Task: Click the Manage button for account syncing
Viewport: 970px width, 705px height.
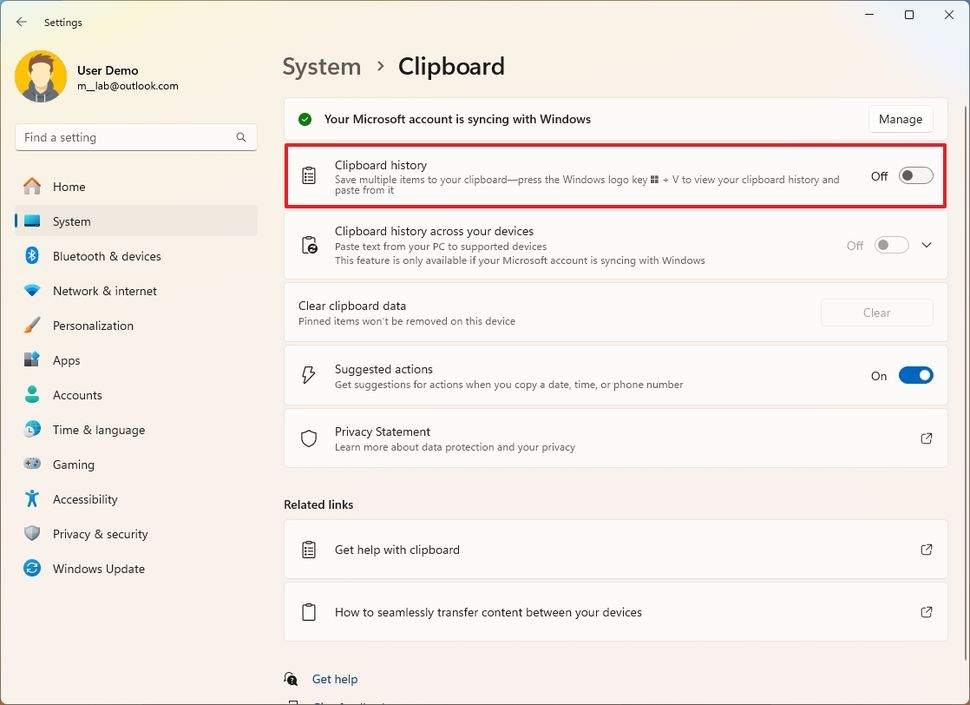Action: (x=899, y=119)
